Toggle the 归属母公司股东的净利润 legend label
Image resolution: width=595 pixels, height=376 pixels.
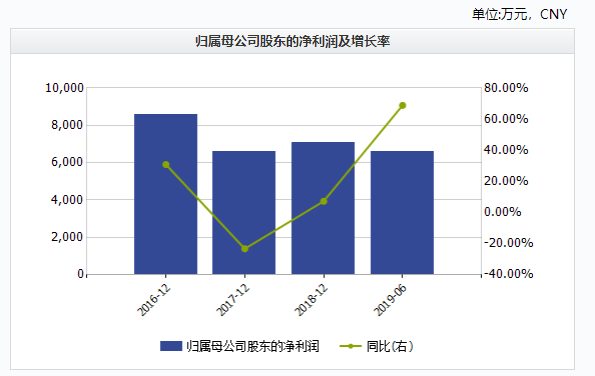[253, 346]
